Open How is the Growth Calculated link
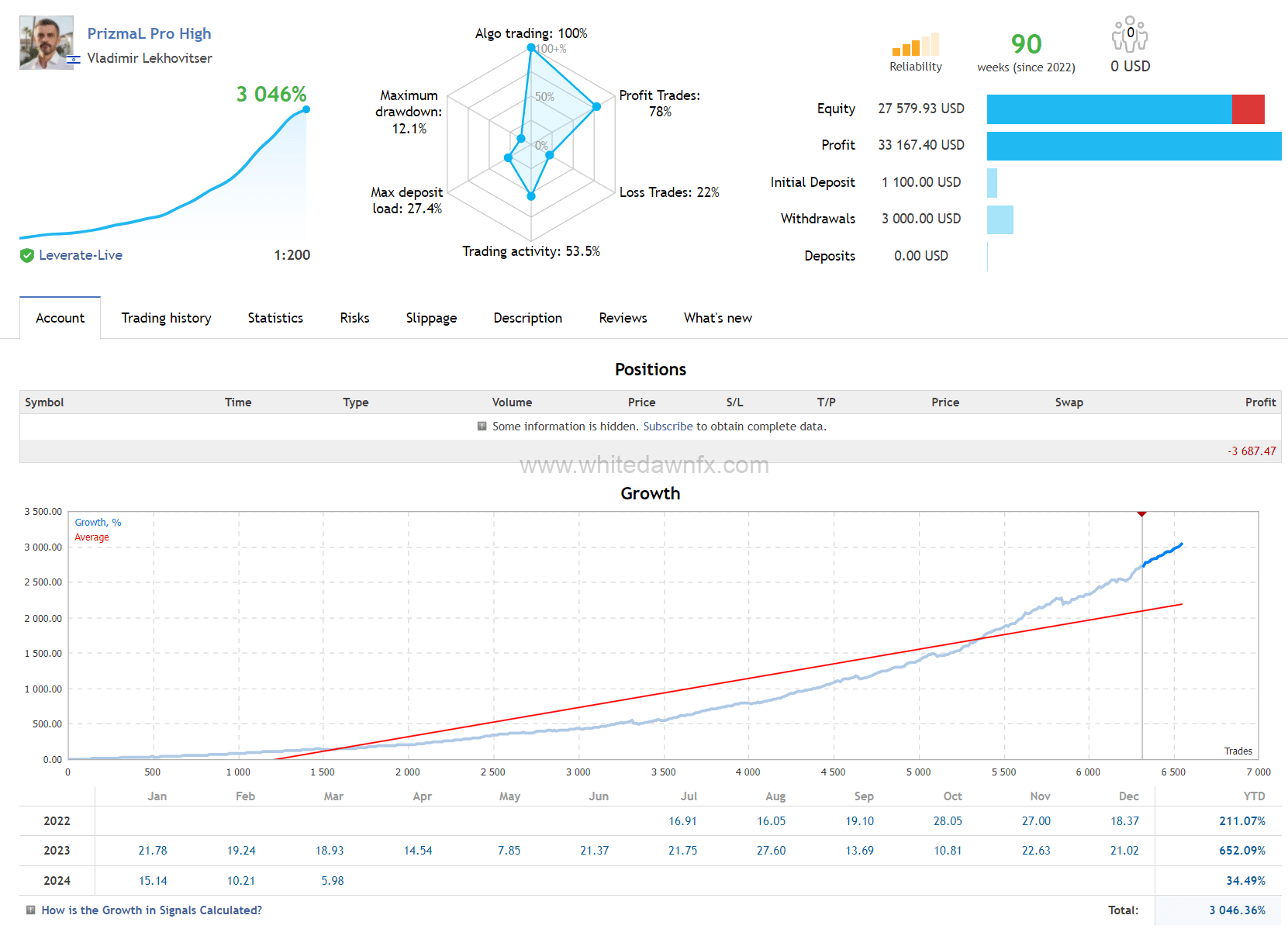 (151, 910)
